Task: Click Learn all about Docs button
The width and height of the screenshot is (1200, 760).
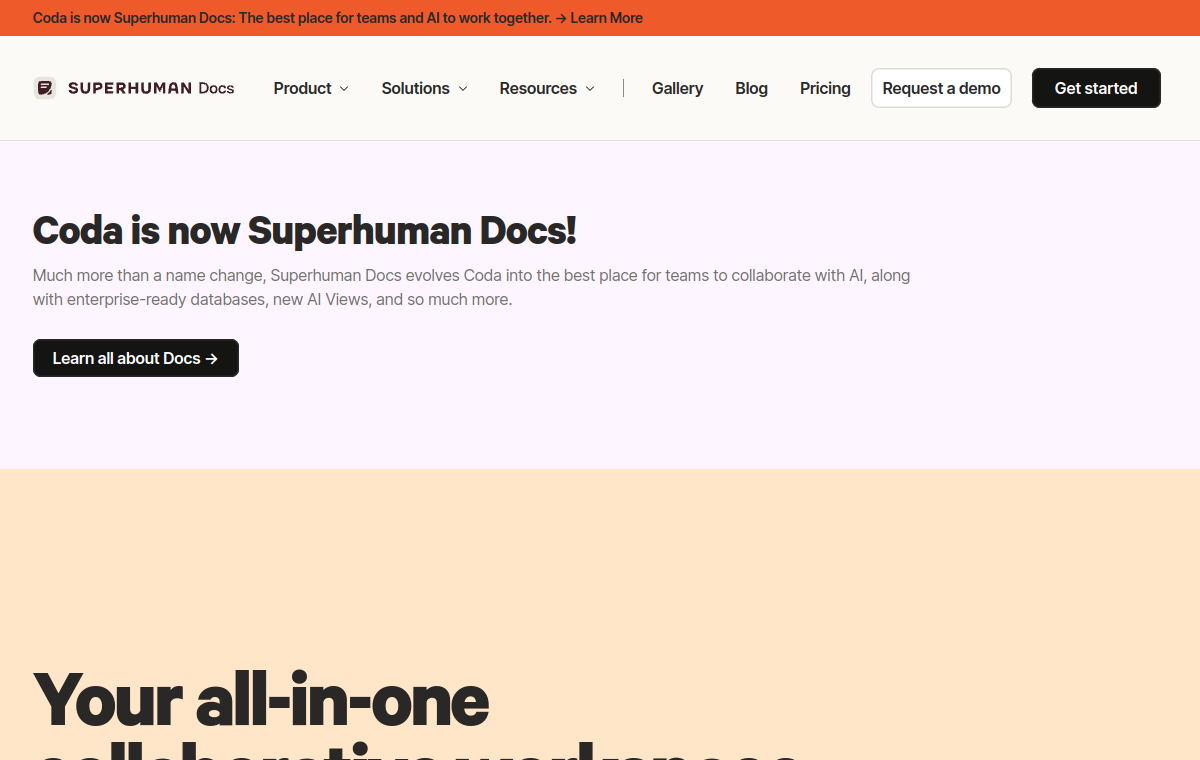Action: coord(136,358)
